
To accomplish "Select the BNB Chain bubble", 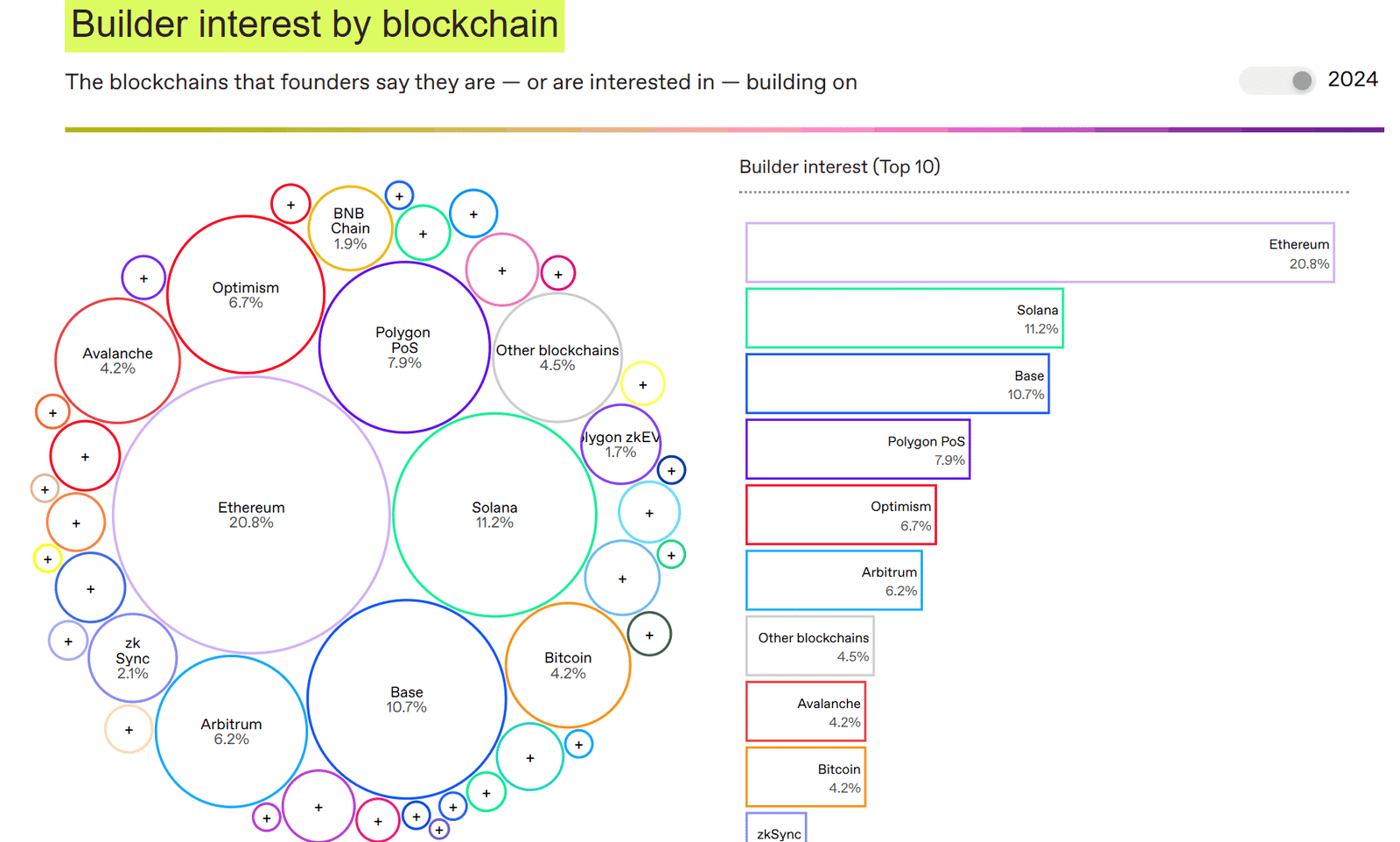I will click(x=350, y=228).
